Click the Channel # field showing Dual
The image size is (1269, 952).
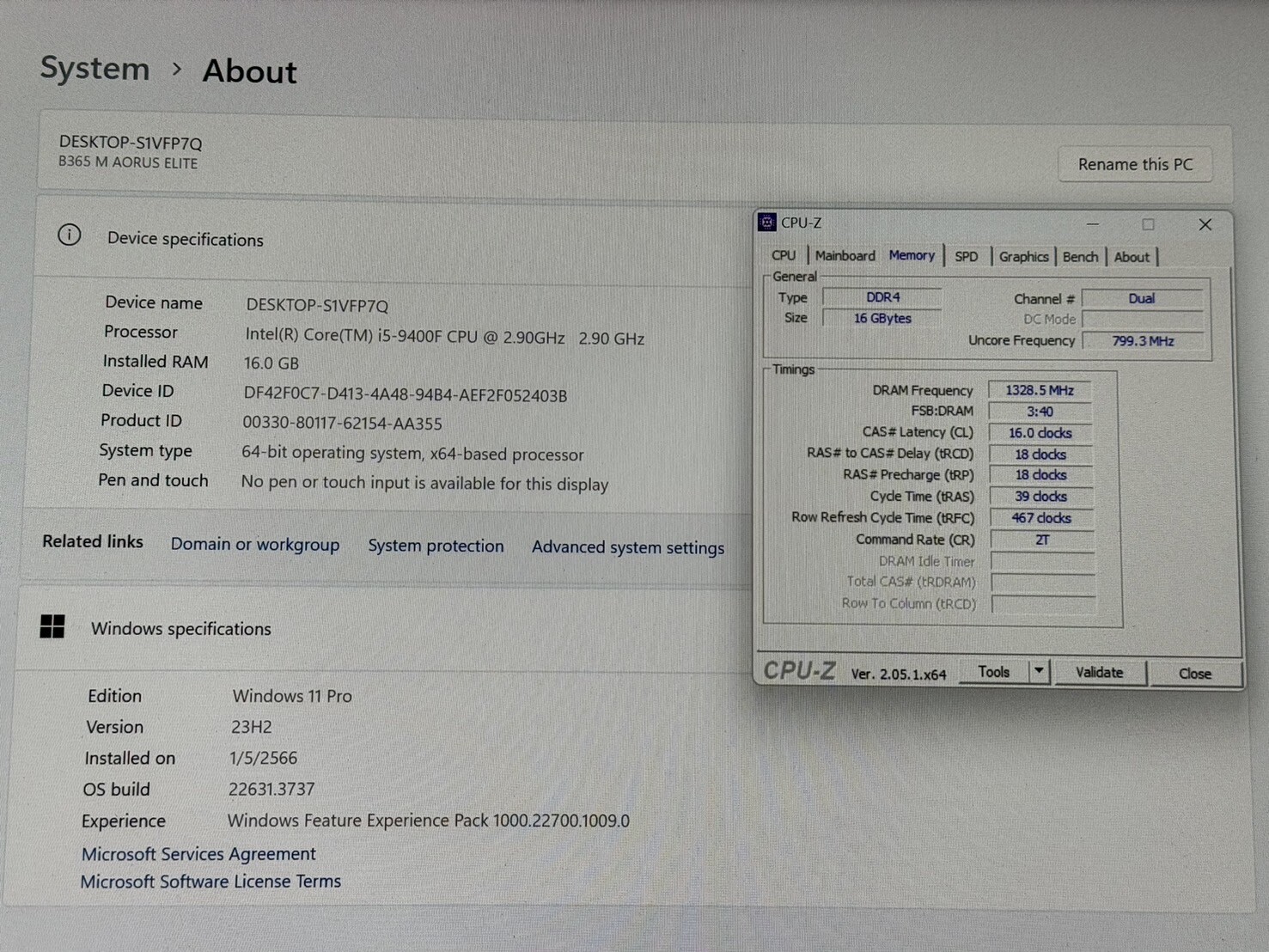(1142, 299)
